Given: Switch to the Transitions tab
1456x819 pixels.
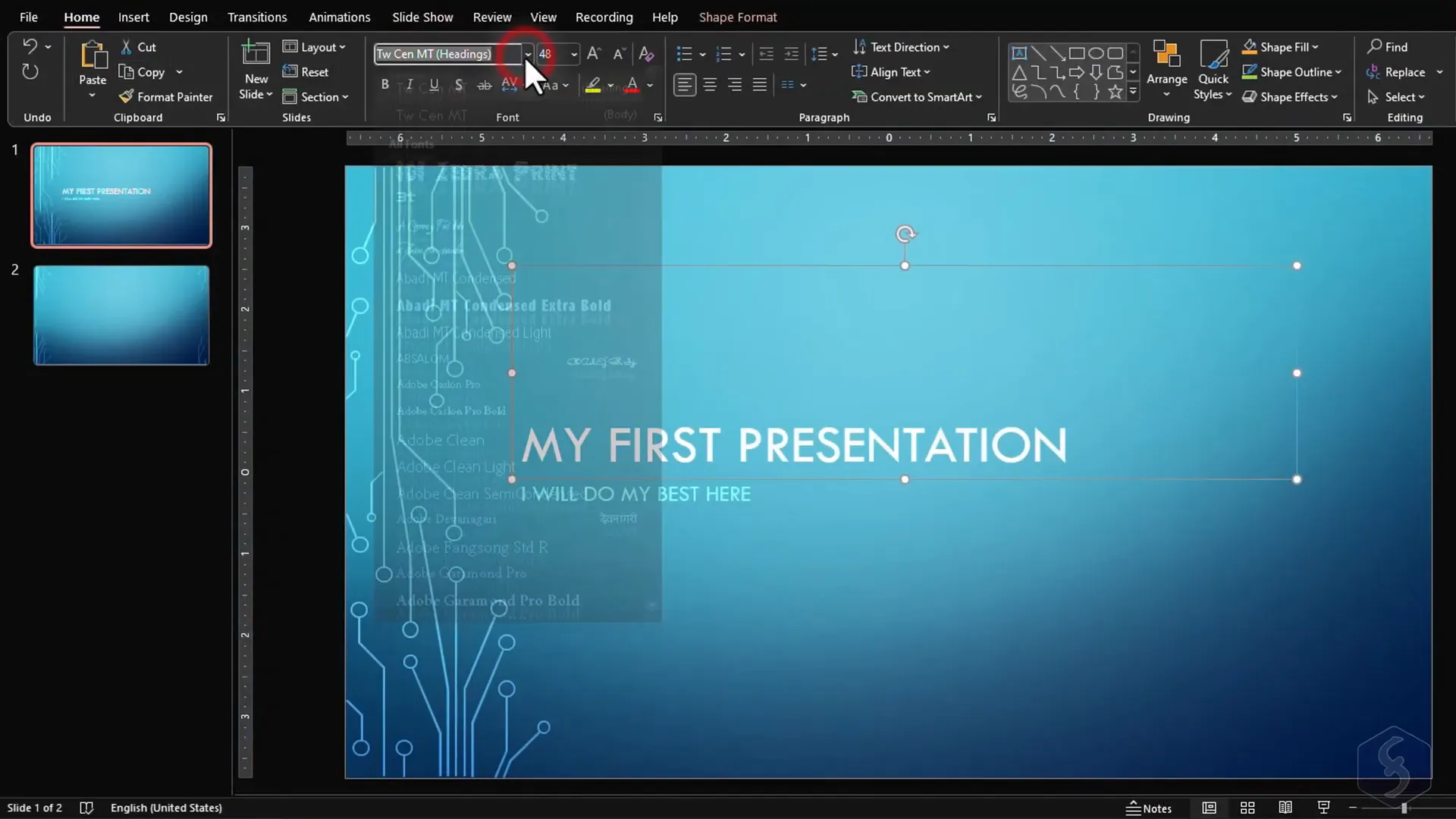Looking at the screenshot, I should click(257, 17).
